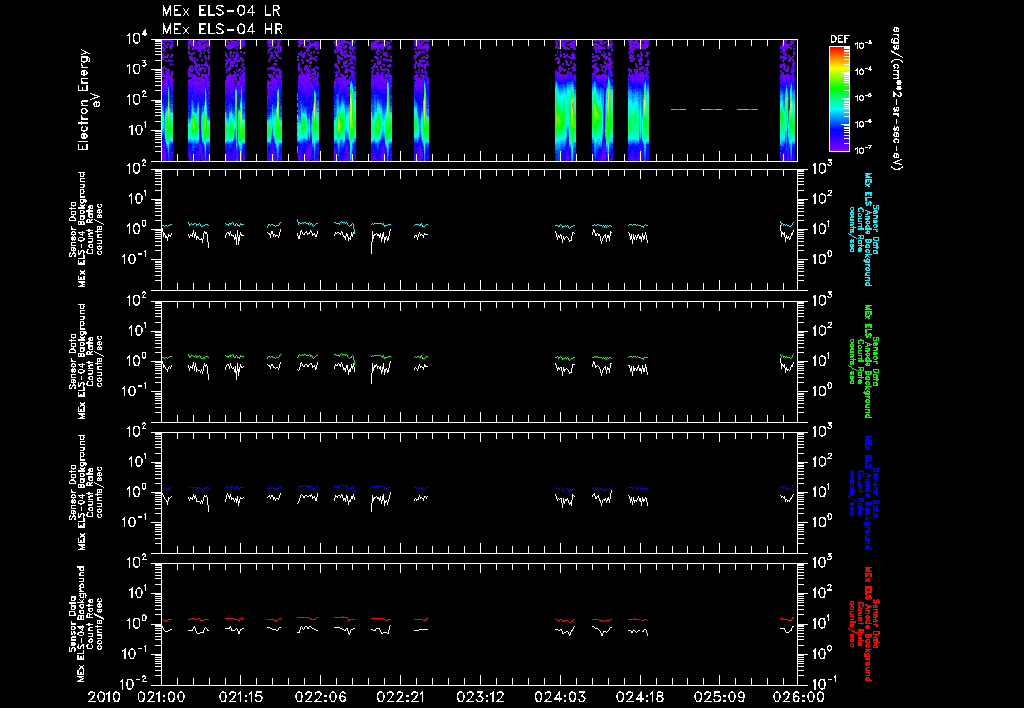Select the red anode background count rate label

863,624
